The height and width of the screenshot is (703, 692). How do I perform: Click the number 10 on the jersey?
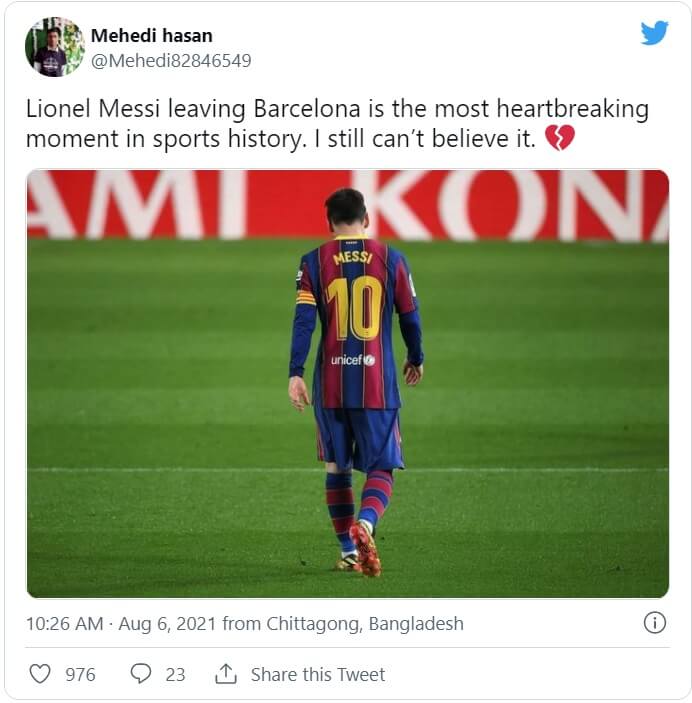pos(353,307)
